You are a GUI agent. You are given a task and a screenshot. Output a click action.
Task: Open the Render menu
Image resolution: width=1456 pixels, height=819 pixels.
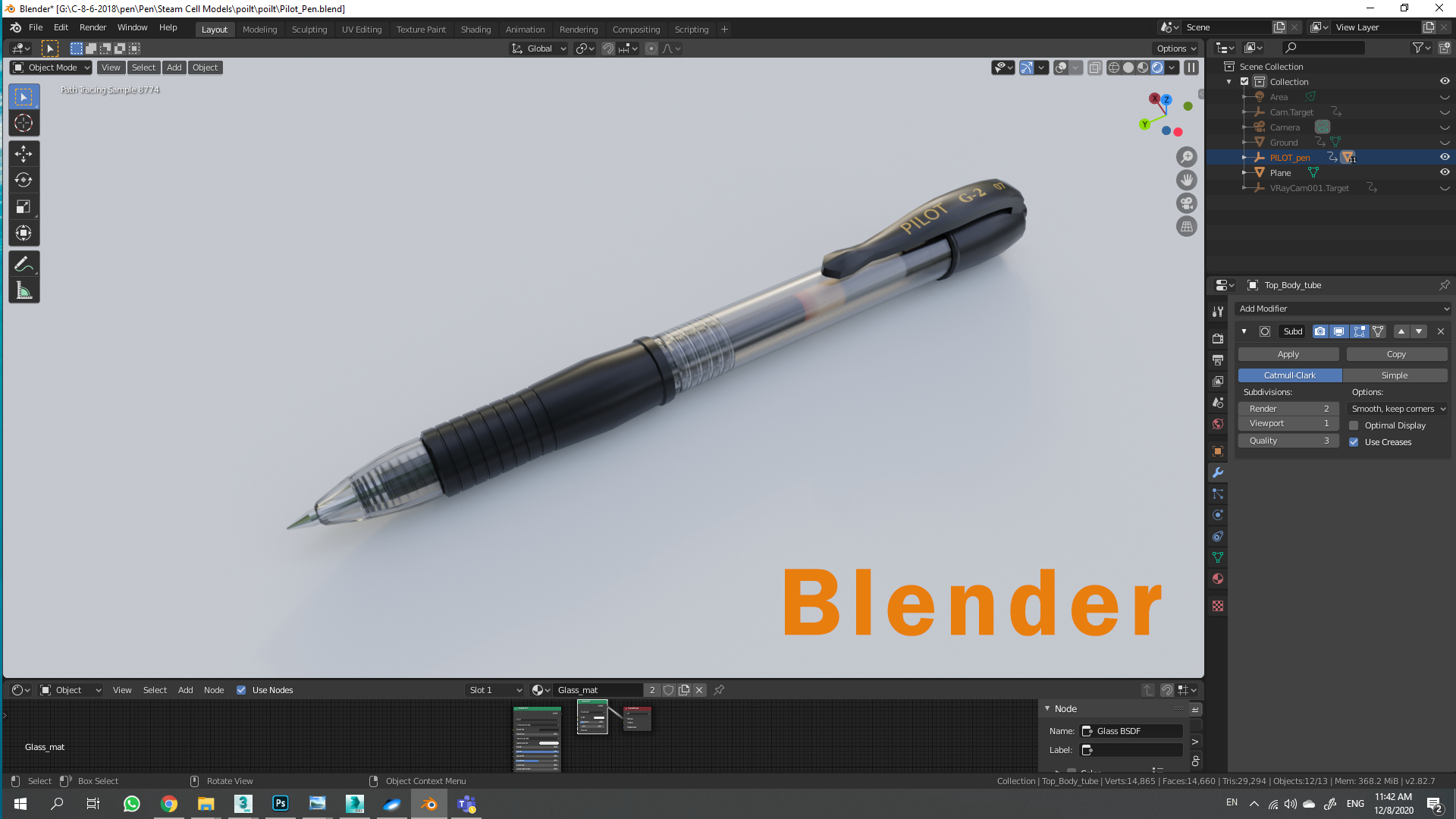[93, 27]
